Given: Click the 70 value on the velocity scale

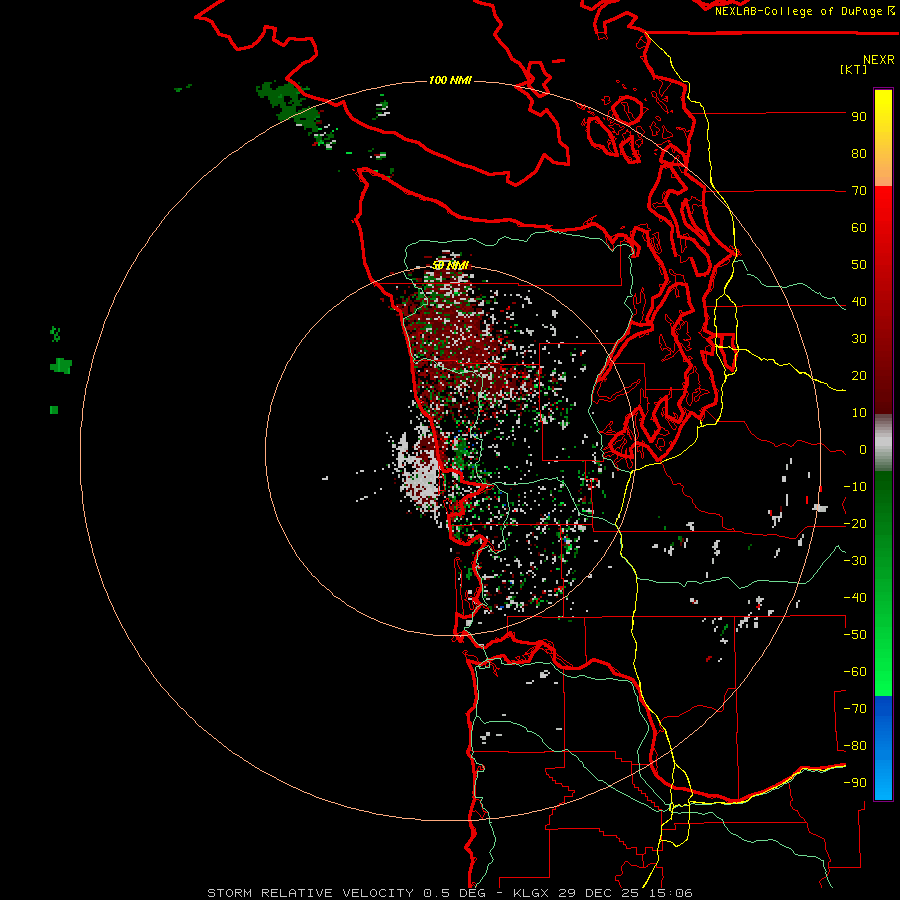Looking at the screenshot, I should (859, 191).
